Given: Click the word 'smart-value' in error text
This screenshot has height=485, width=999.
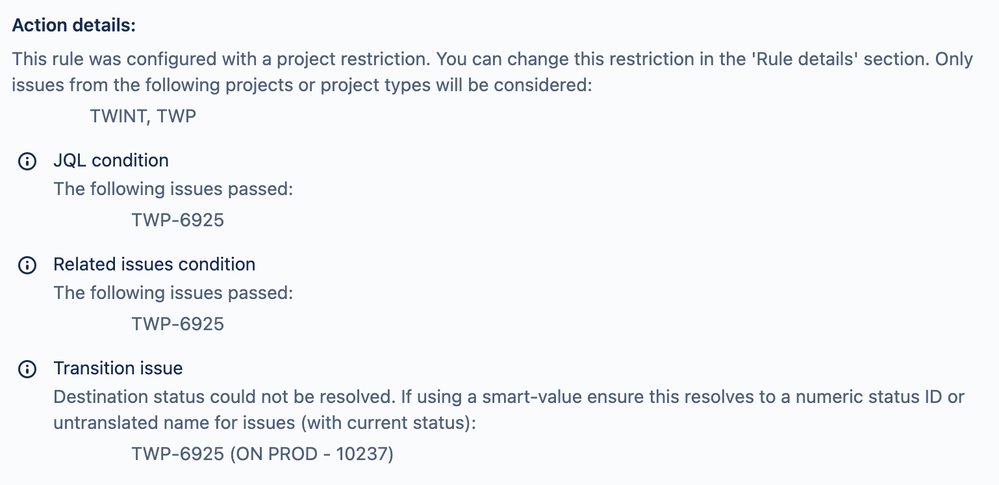Looking at the screenshot, I should pyautogui.click(x=532, y=396).
